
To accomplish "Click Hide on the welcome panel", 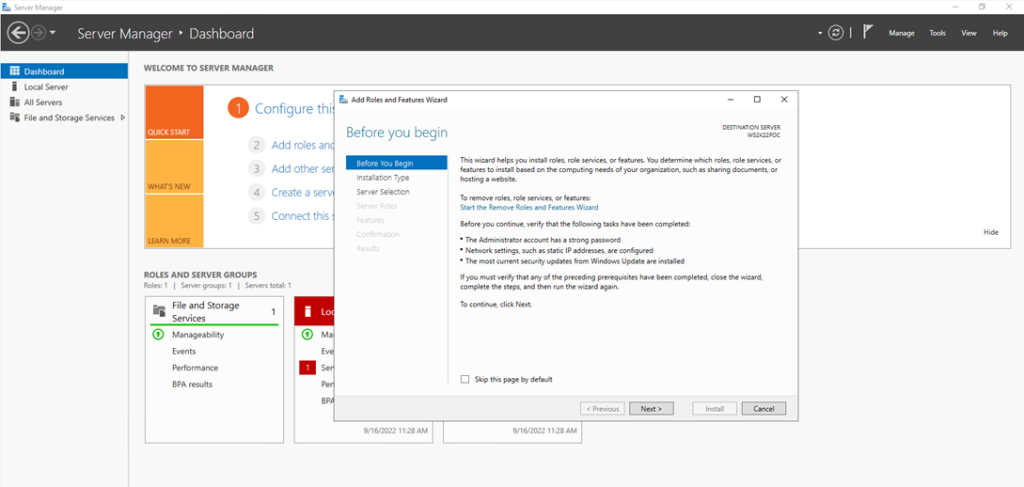I will pyautogui.click(x=991, y=232).
